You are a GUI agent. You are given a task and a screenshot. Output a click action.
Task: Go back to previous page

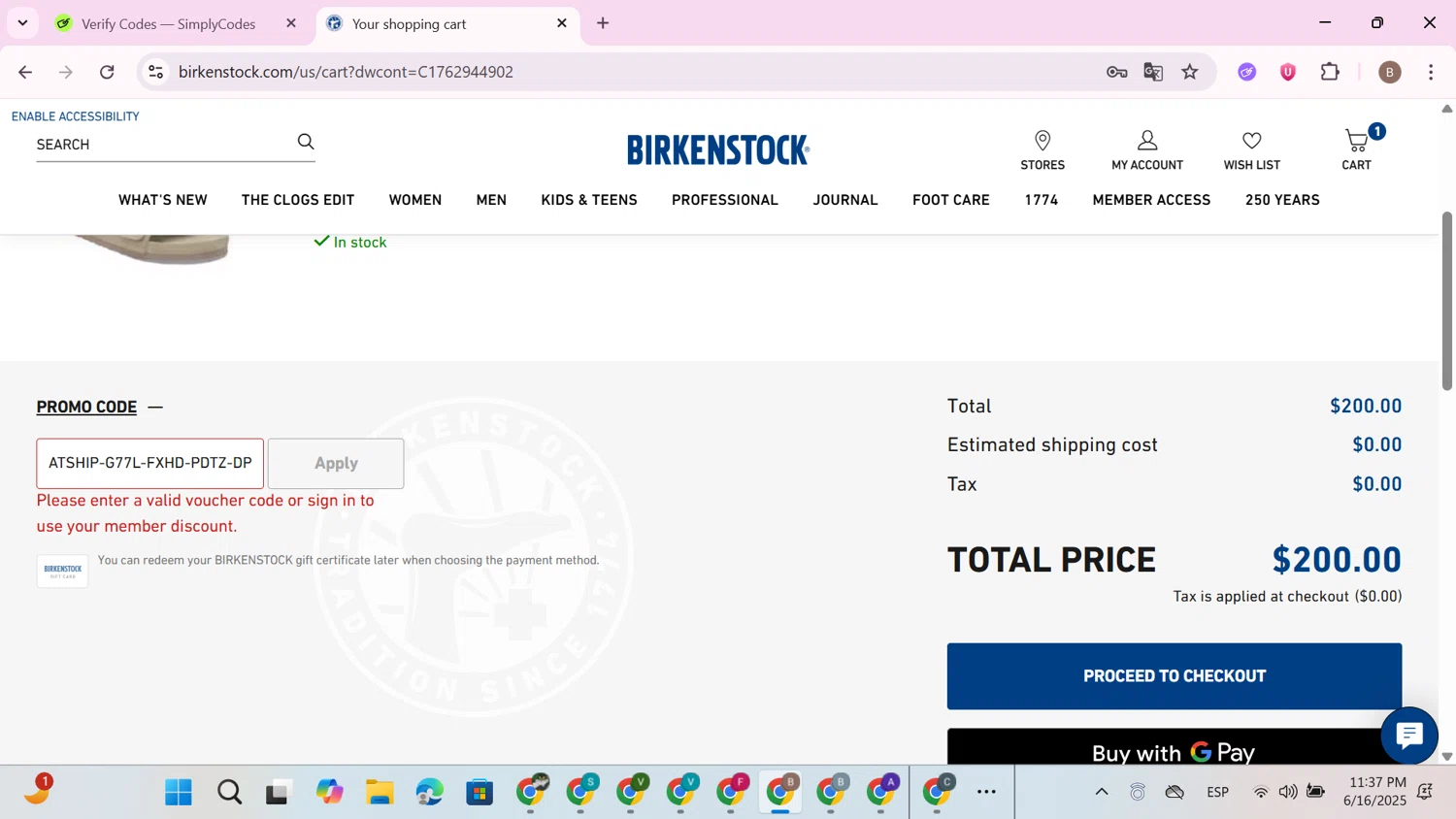click(x=25, y=72)
